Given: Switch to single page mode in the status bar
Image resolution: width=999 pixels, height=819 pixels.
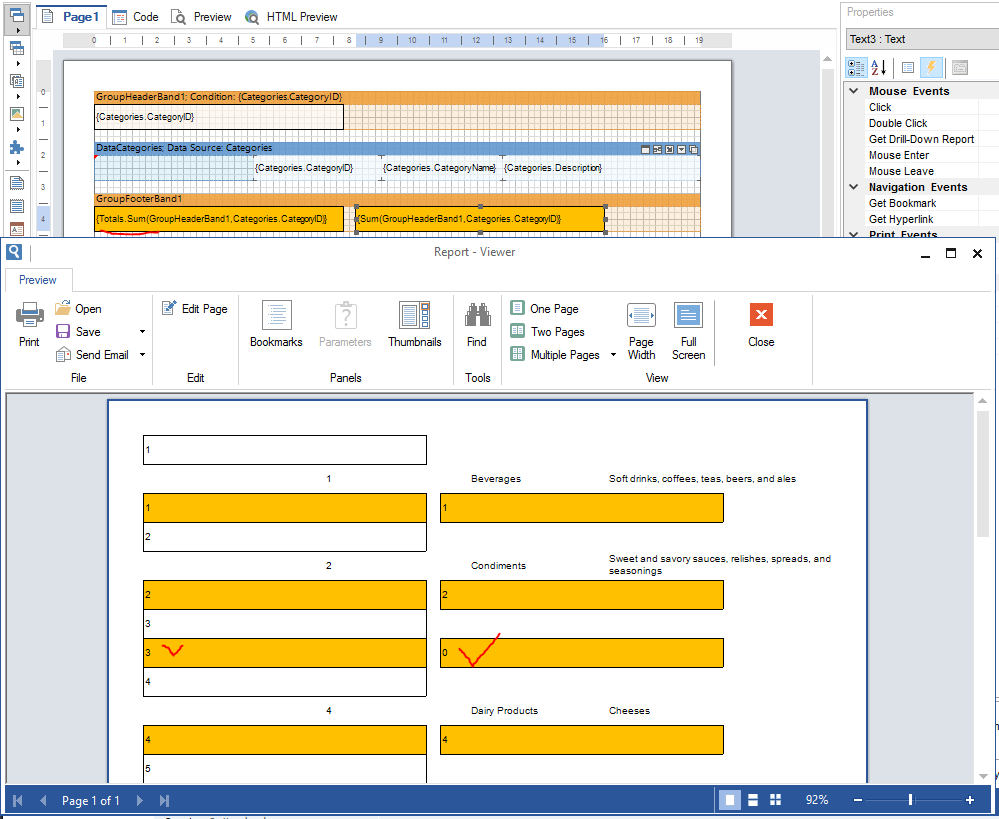Looking at the screenshot, I should tap(730, 800).
